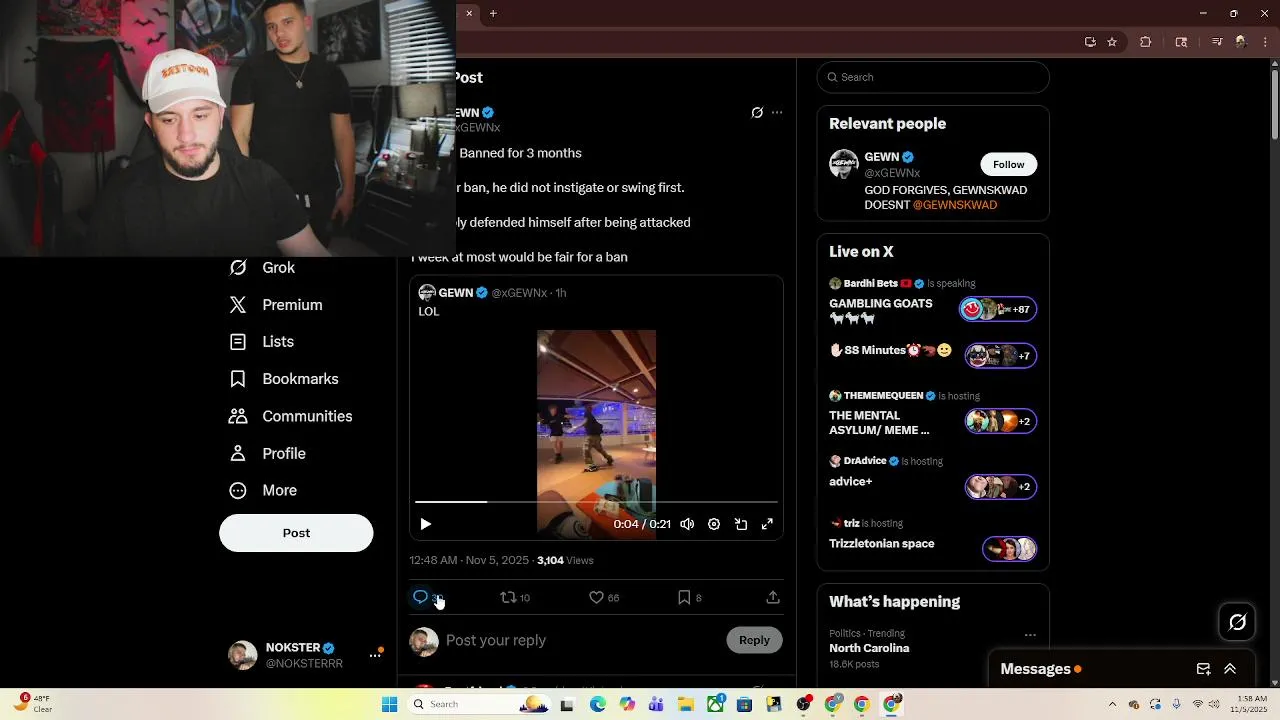
Task: Open Microsoft Edge from taskbar
Action: coord(597,704)
